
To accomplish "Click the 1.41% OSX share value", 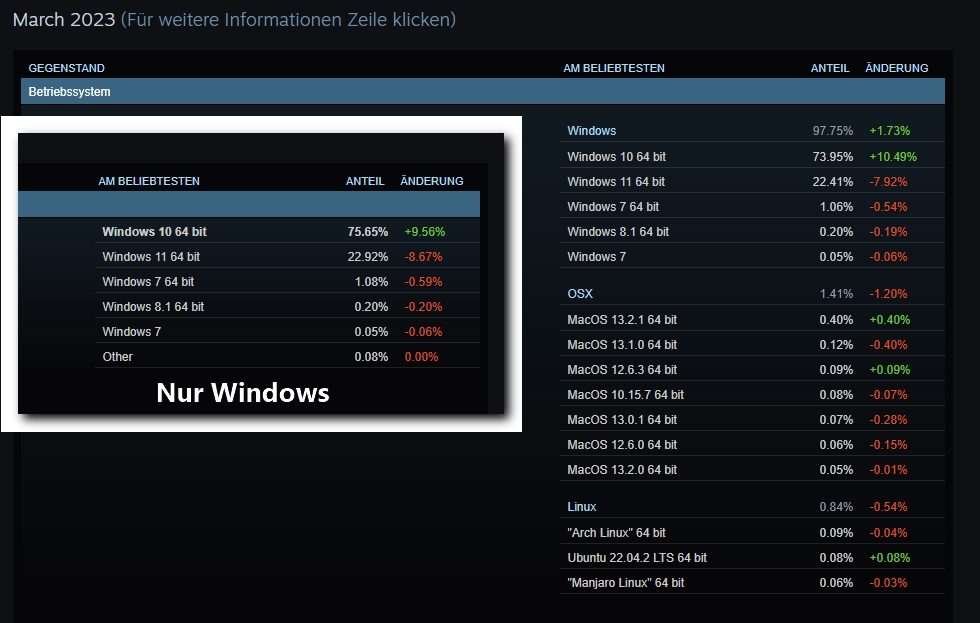I will pos(836,294).
